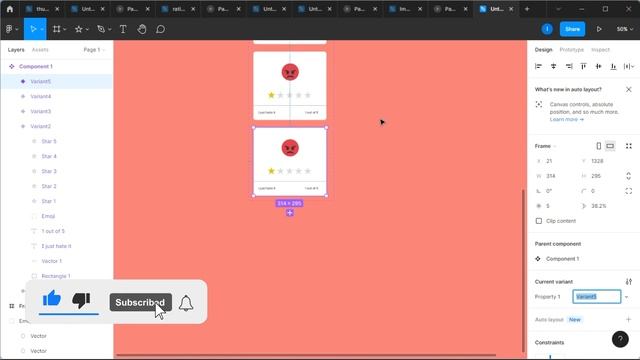
Task: Switch to the Assets tab
Action: click(40, 50)
